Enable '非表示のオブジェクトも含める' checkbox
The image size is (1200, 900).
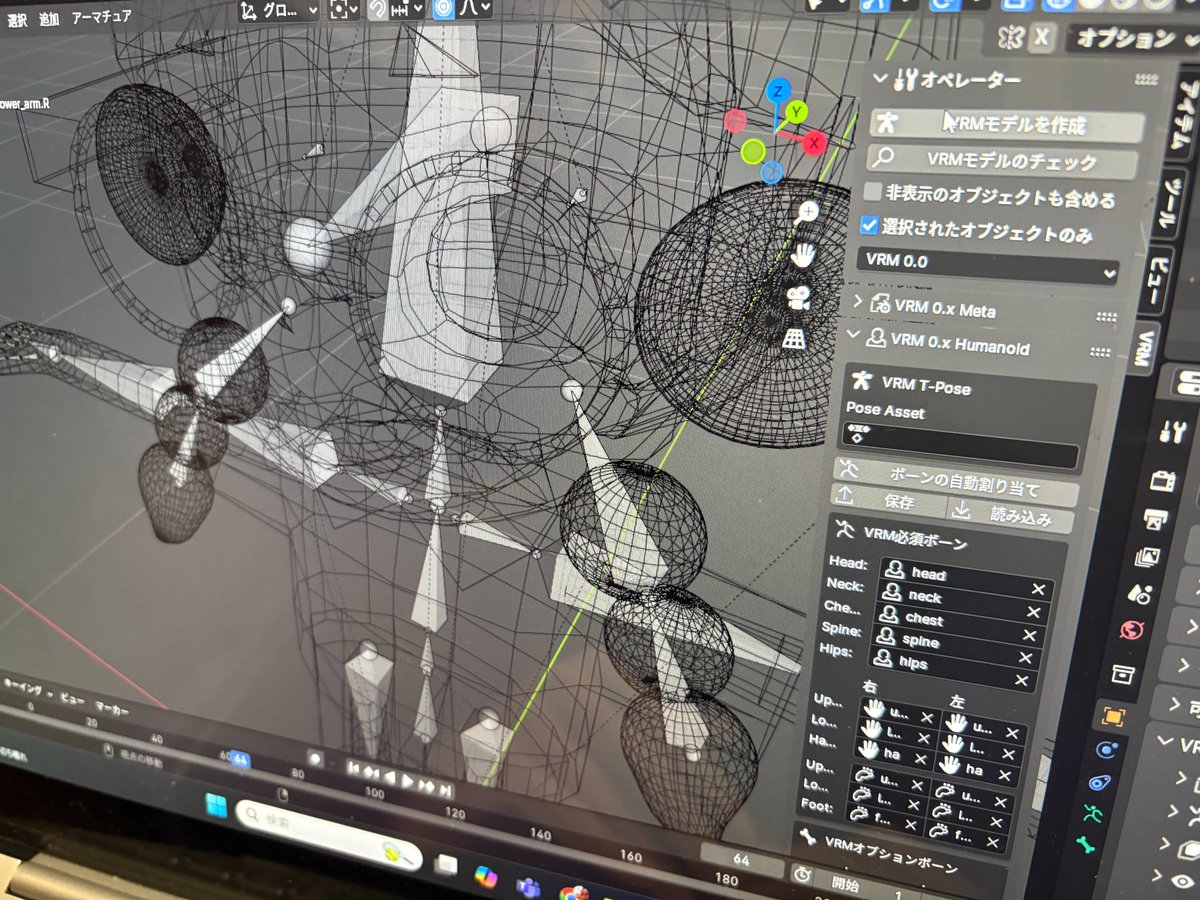point(873,192)
